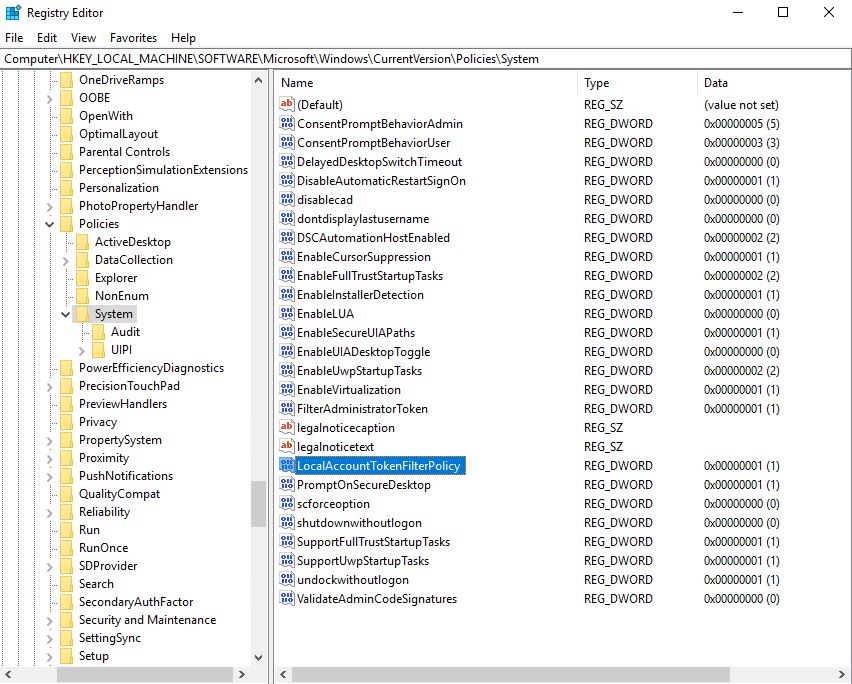Click values pane horizontal scroll right arrow
The image size is (852, 684).
click(x=842, y=674)
